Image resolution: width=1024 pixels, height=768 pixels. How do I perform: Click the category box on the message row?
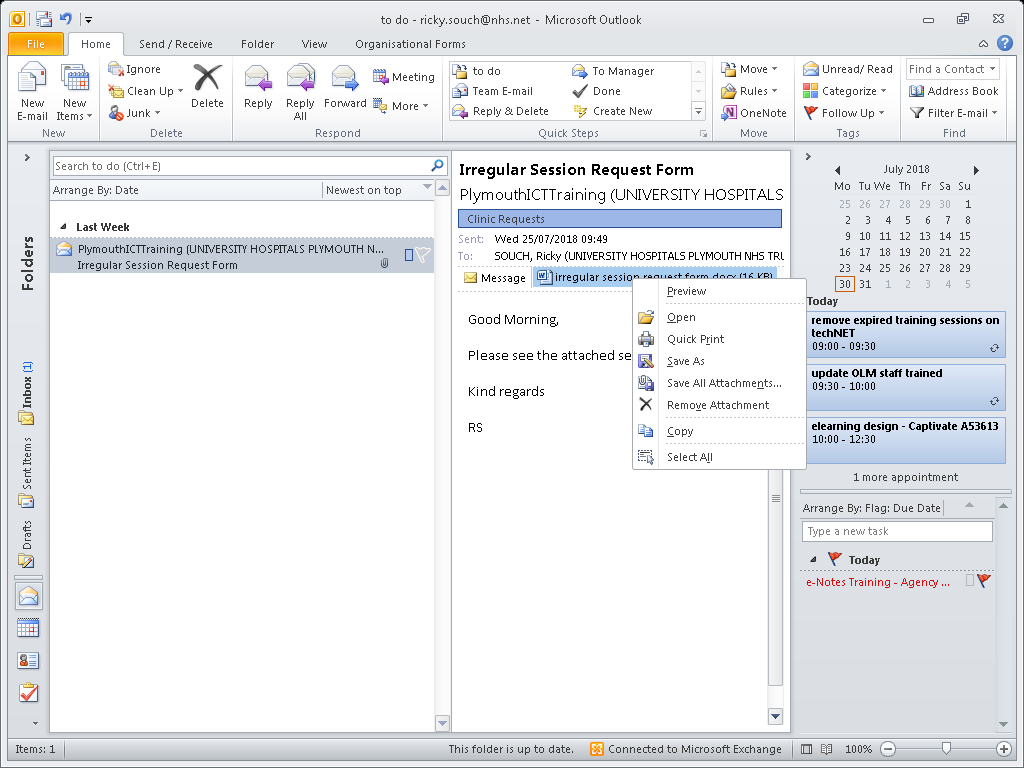coord(409,255)
